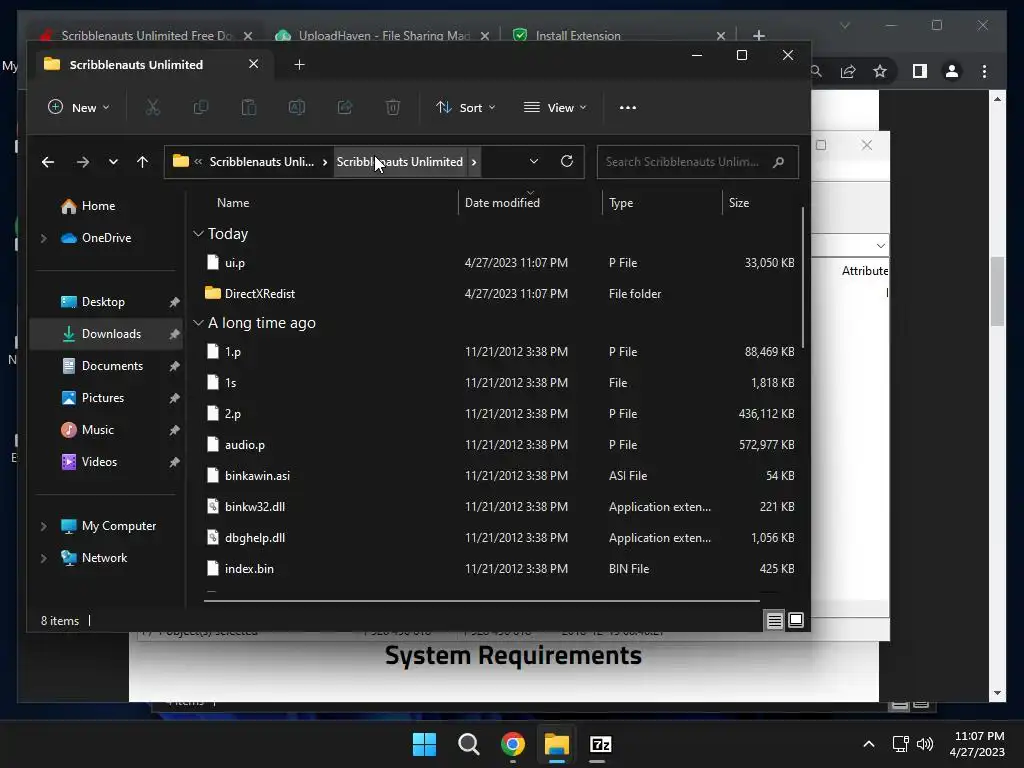The image size is (1024, 768).
Task: Open Documents in navigation pane
Action: tap(108, 366)
